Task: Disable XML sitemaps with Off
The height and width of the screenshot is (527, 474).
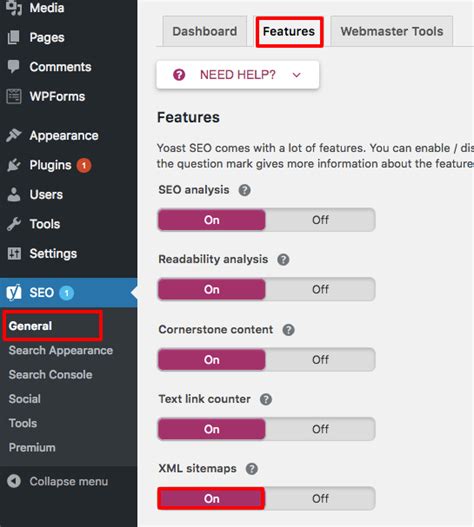Action: point(320,498)
